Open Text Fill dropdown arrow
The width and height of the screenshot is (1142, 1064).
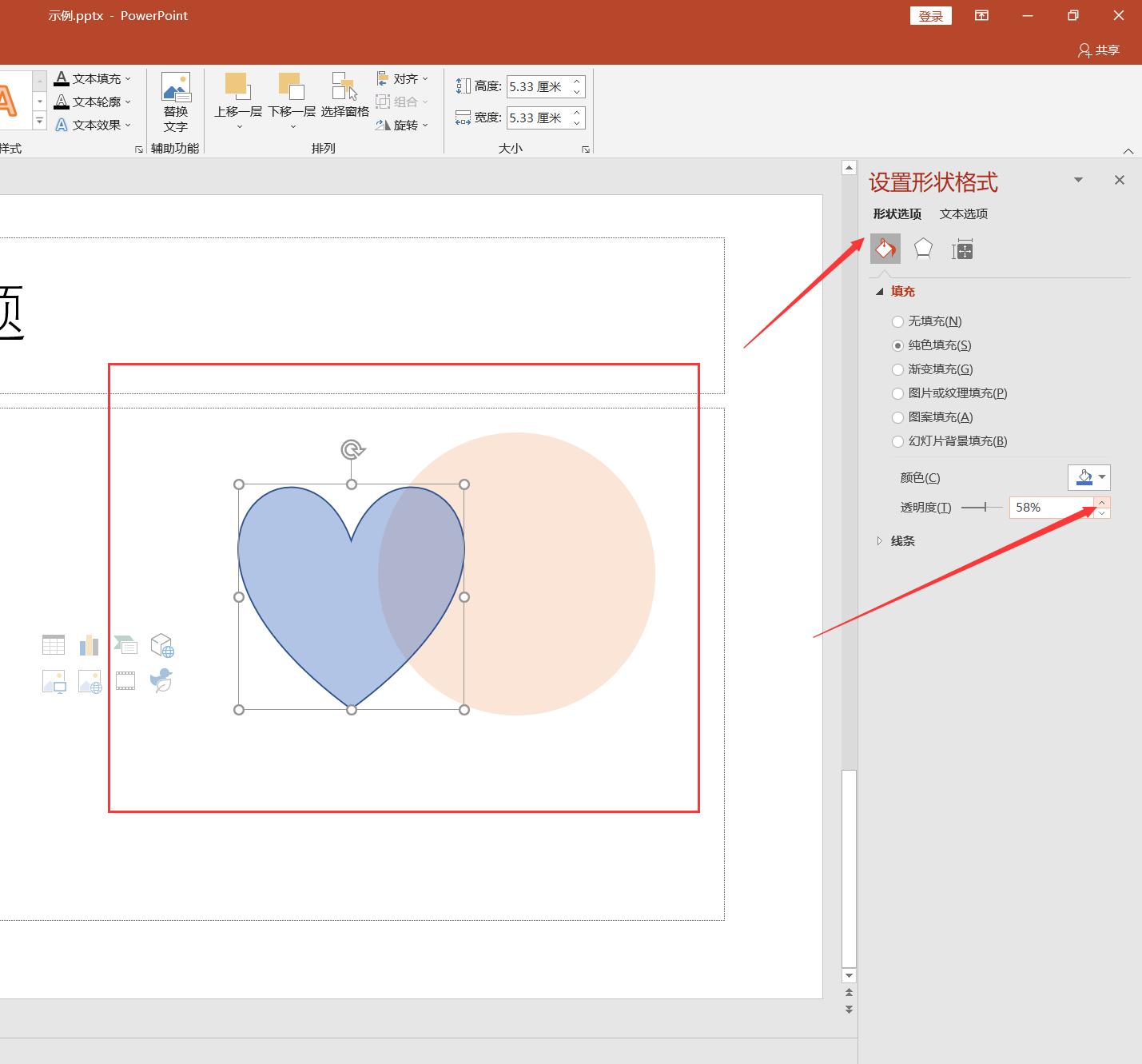pos(128,79)
